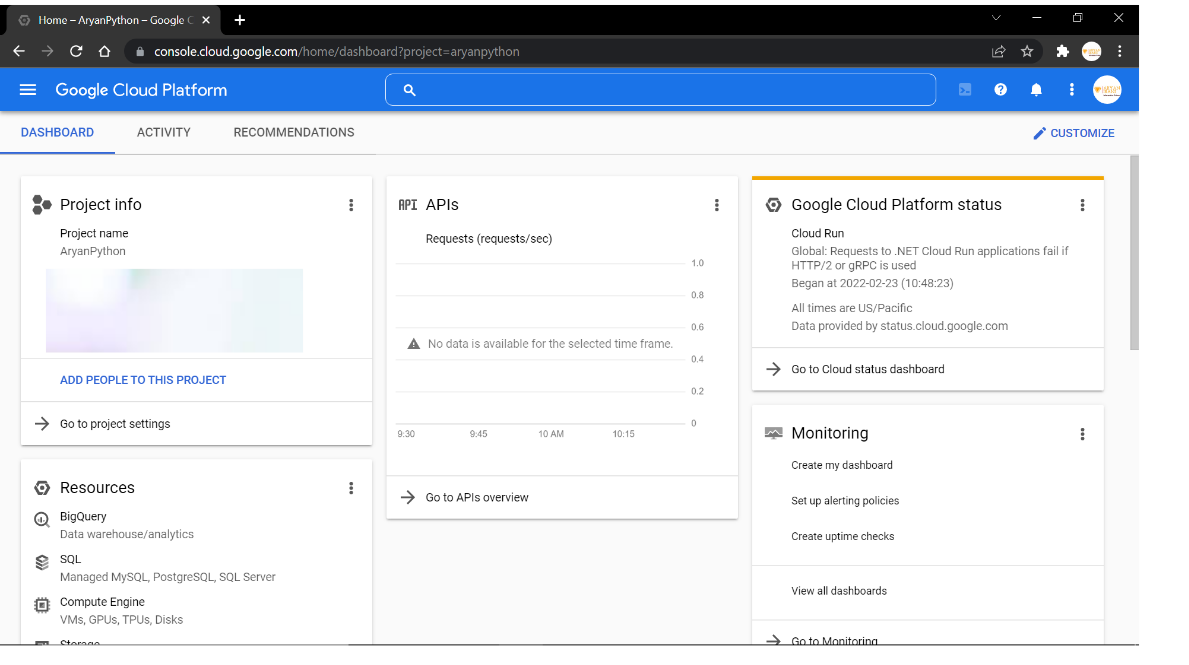The width and height of the screenshot is (1189, 665).
Task: Open the Project info overflow menu
Action: point(351,204)
